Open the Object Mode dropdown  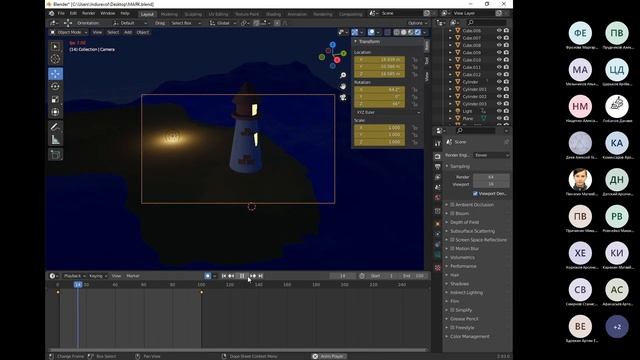69,32
